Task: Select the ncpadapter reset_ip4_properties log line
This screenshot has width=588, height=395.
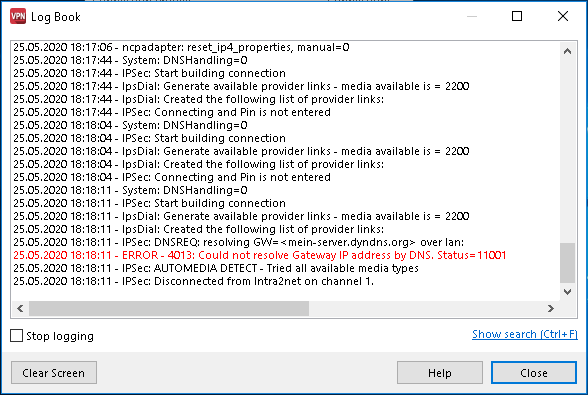Action: coord(181,47)
